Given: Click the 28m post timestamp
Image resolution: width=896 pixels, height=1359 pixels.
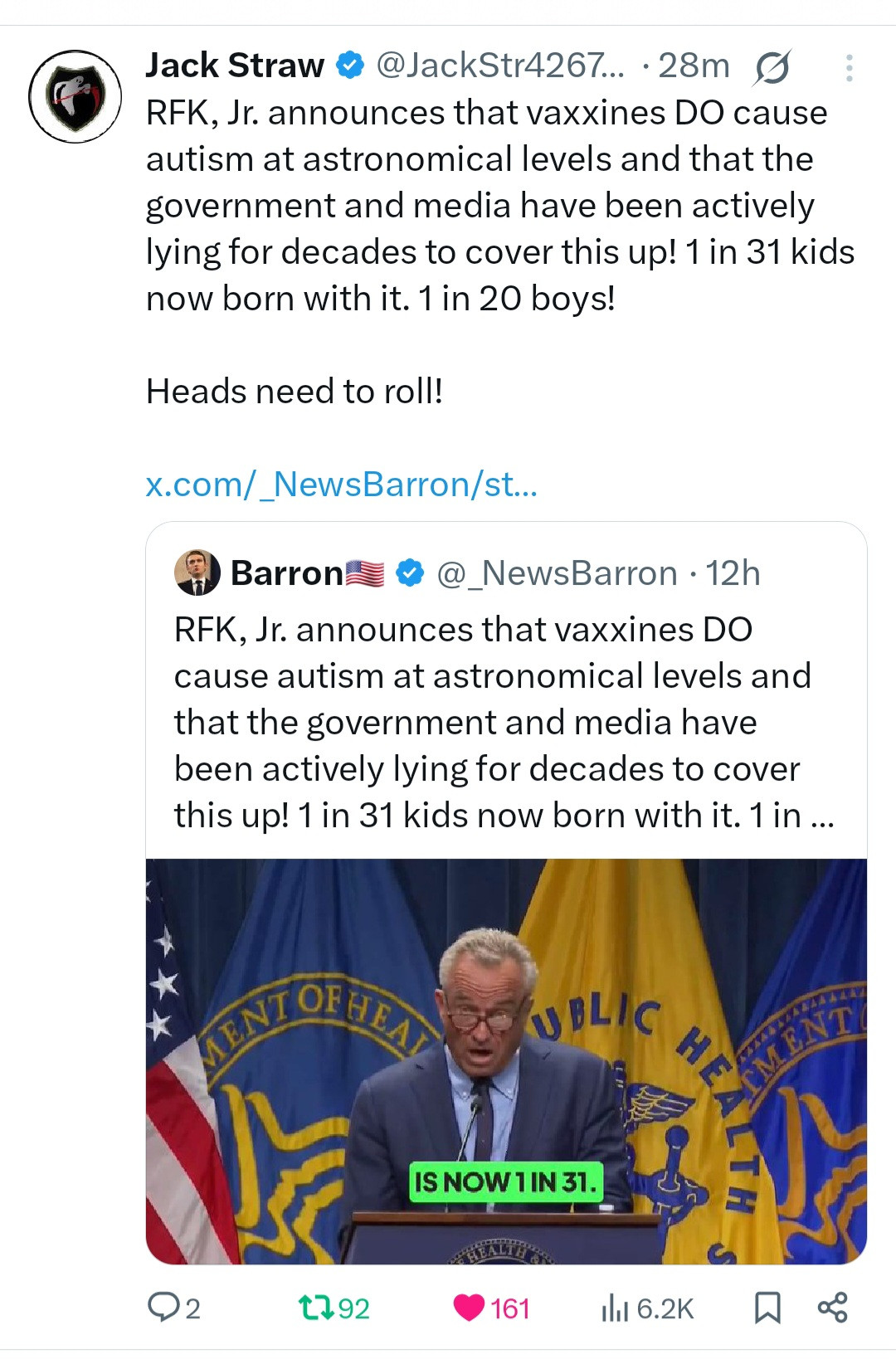Looking at the screenshot, I should coord(694,66).
